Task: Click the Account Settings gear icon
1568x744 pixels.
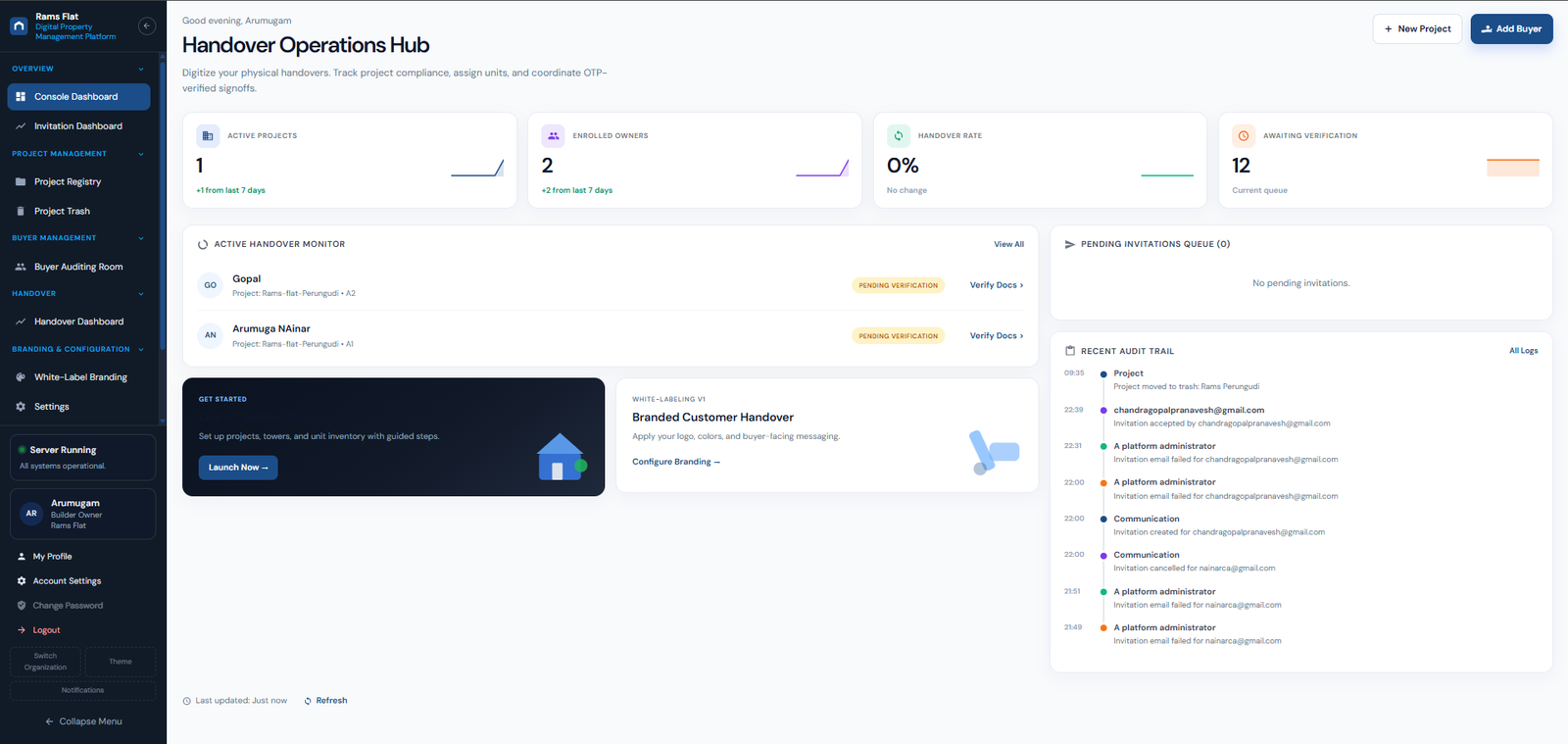Action: [22, 581]
